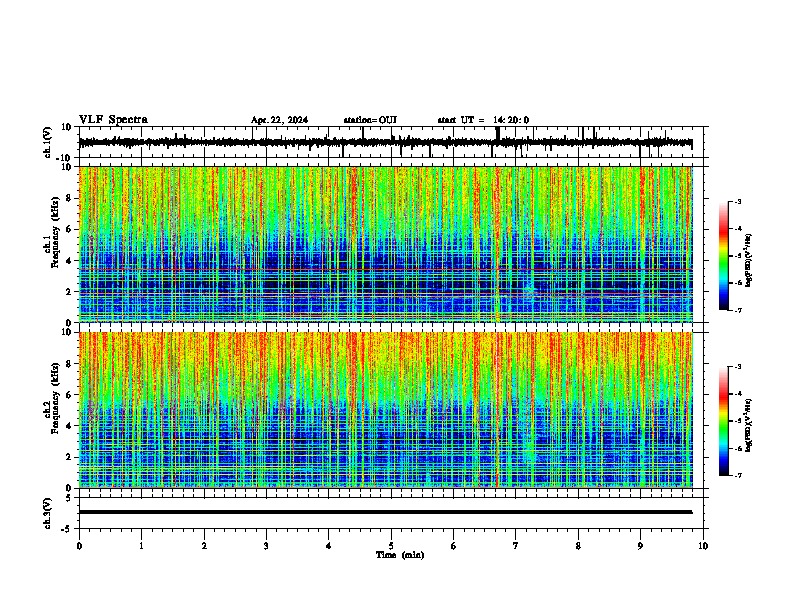Click the "10" tick on ch.1(V) waveform axis
Screen dimensions: 792x612
(66, 127)
